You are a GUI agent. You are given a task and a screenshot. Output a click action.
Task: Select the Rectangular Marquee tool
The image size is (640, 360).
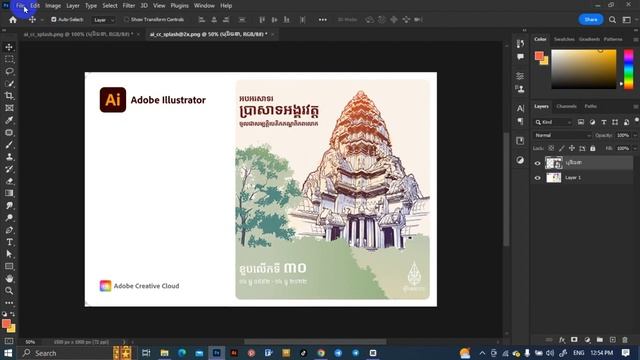coord(9,59)
